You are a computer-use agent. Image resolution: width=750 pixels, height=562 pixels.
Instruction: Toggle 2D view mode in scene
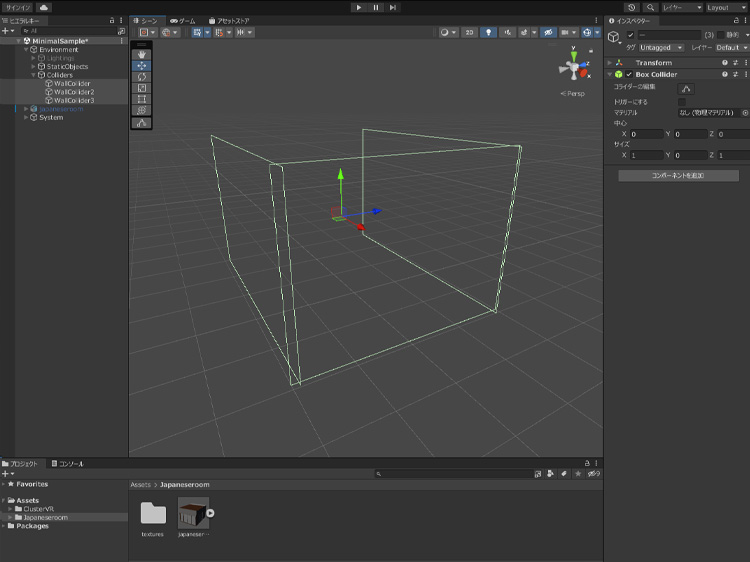click(470, 32)
